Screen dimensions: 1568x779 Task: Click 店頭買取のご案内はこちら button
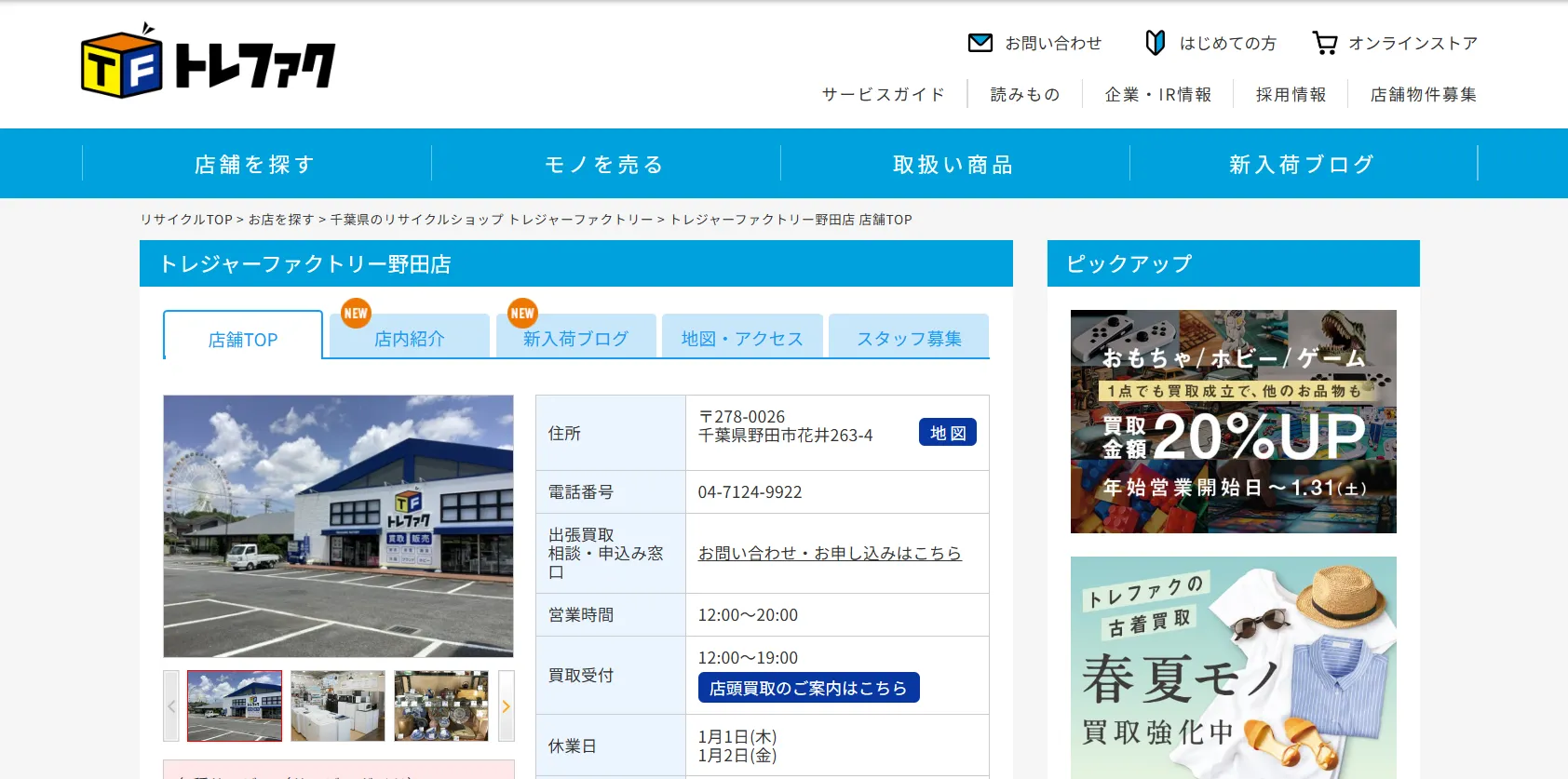[808, 688]
